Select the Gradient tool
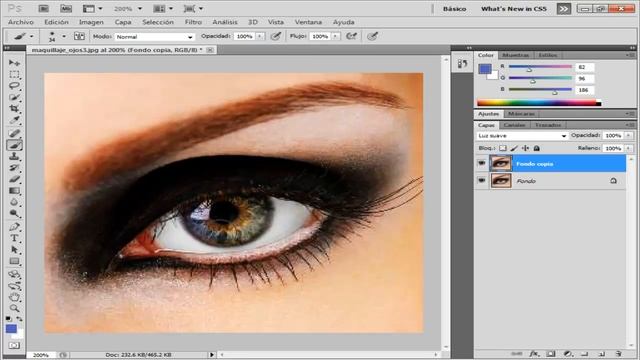The width and height of the screenshot is (640, 360). click(x=14, y=191)
